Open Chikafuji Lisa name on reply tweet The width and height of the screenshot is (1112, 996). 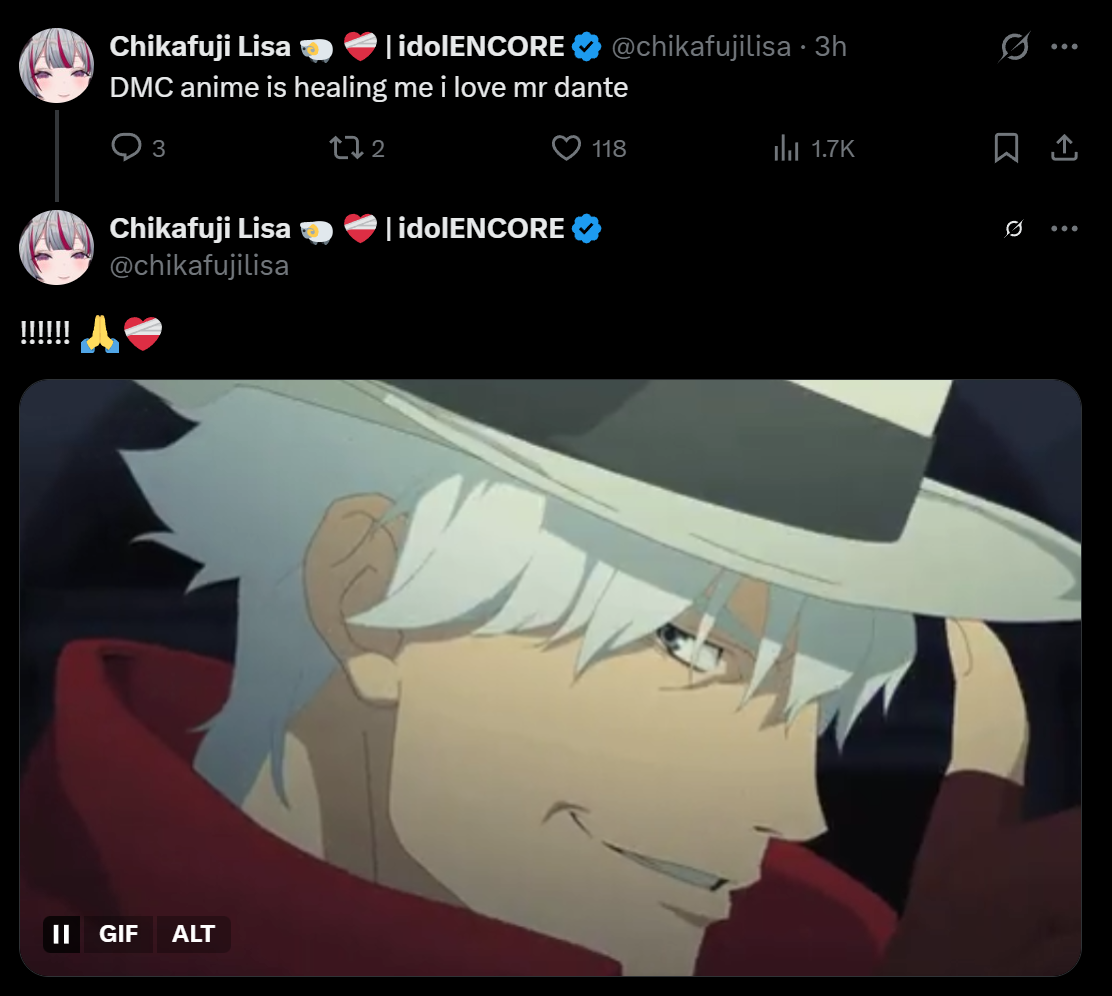pyautogui.click(x=200, y=228)
